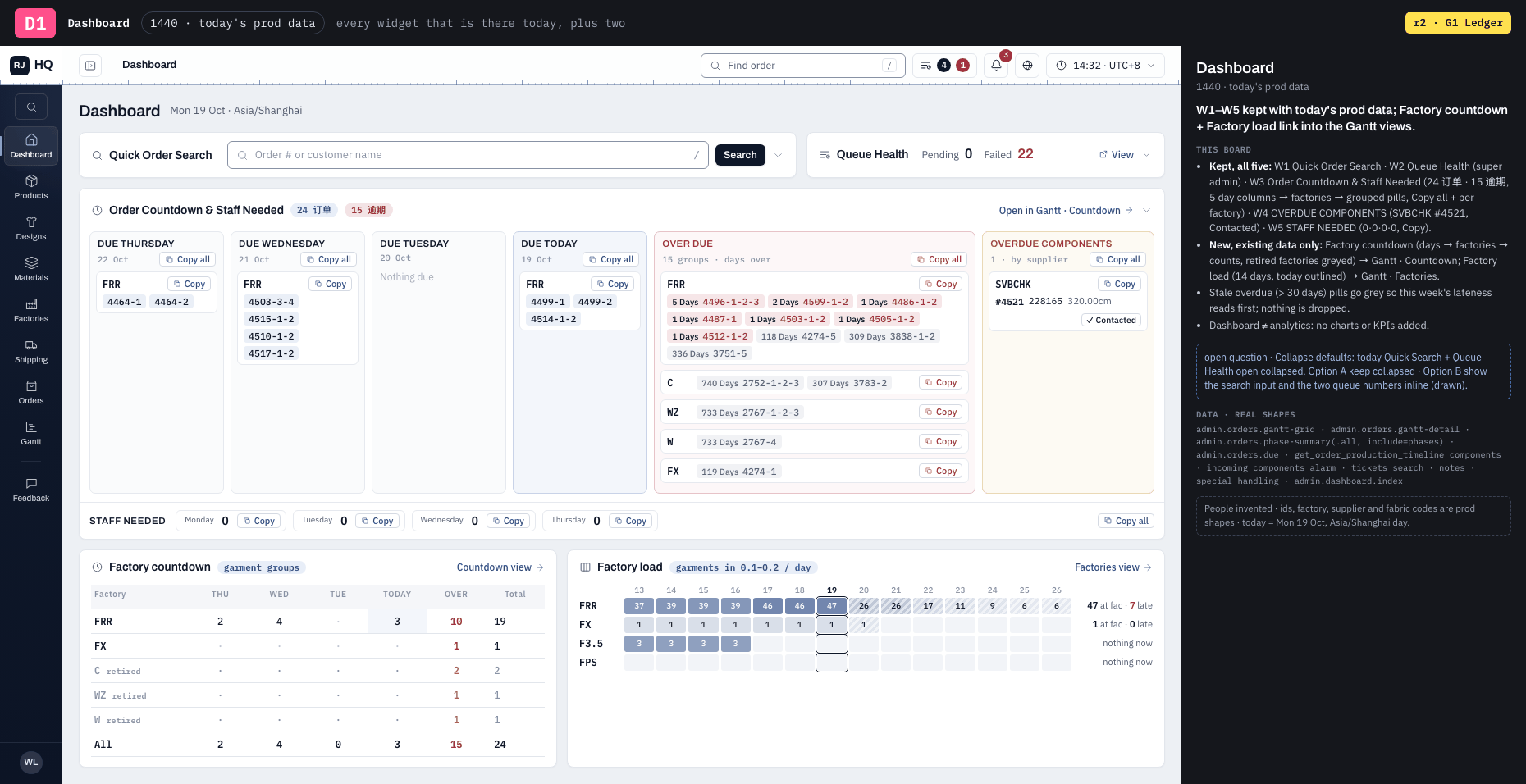Collapse the Quick Order Search panel chevron
This screenshot has width=1526, height=784.
(x=779, y=155)
